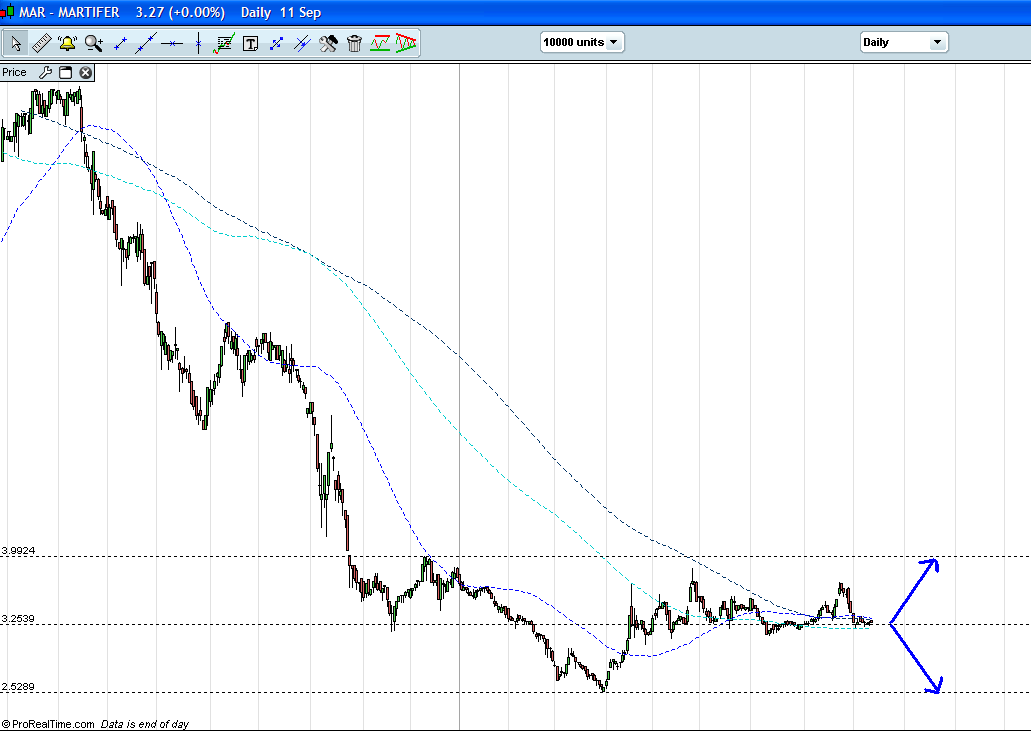The width and height of the screenshot is (1031, 733).
Task: Open Price panel wrench settings
Action: tap(45, 72)
